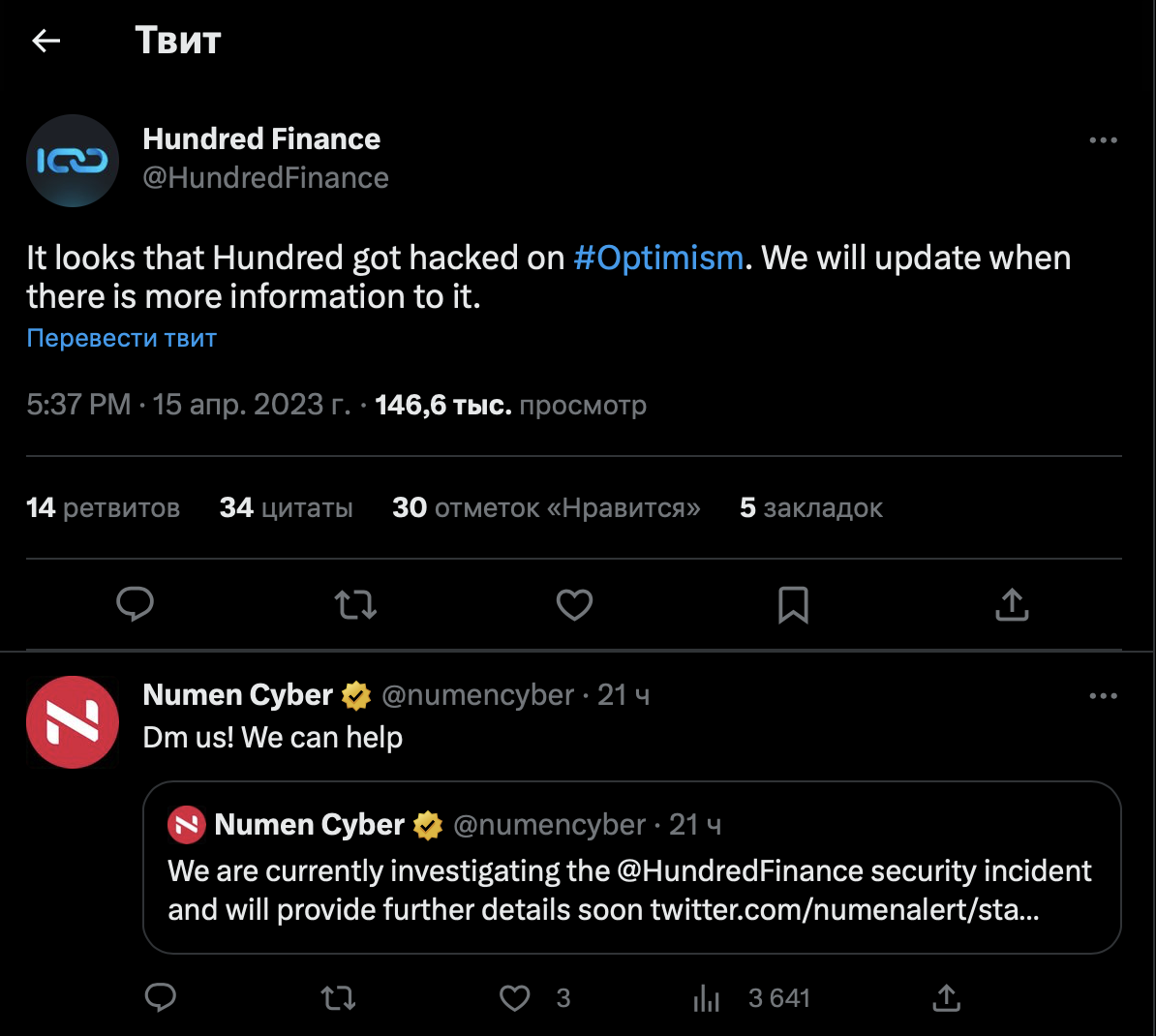The image size is (1156, 1036).
Task: Reply to the Numen Cyber comment
Action: 161,997
